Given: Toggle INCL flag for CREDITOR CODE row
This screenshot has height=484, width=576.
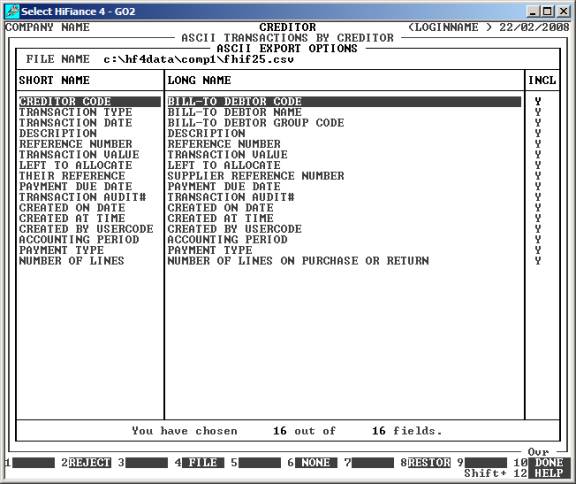Looking at the screenshot, I should tap(538, 101).
